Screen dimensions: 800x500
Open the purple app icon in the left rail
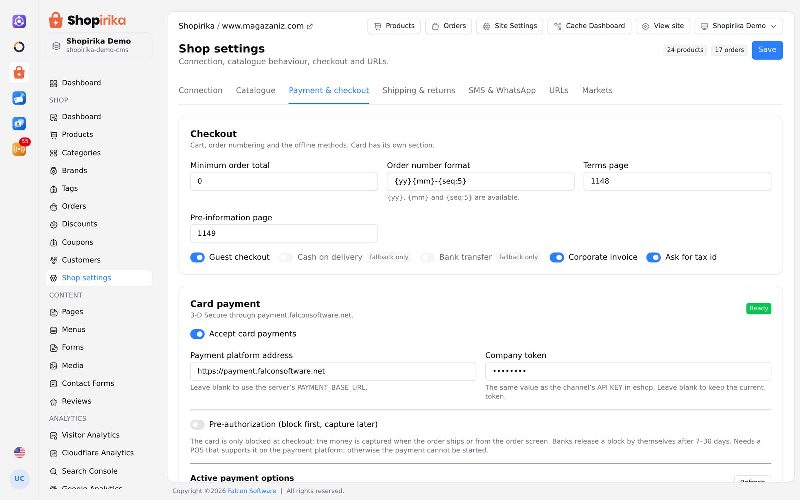pyautogui.click(x=19, y=21)
